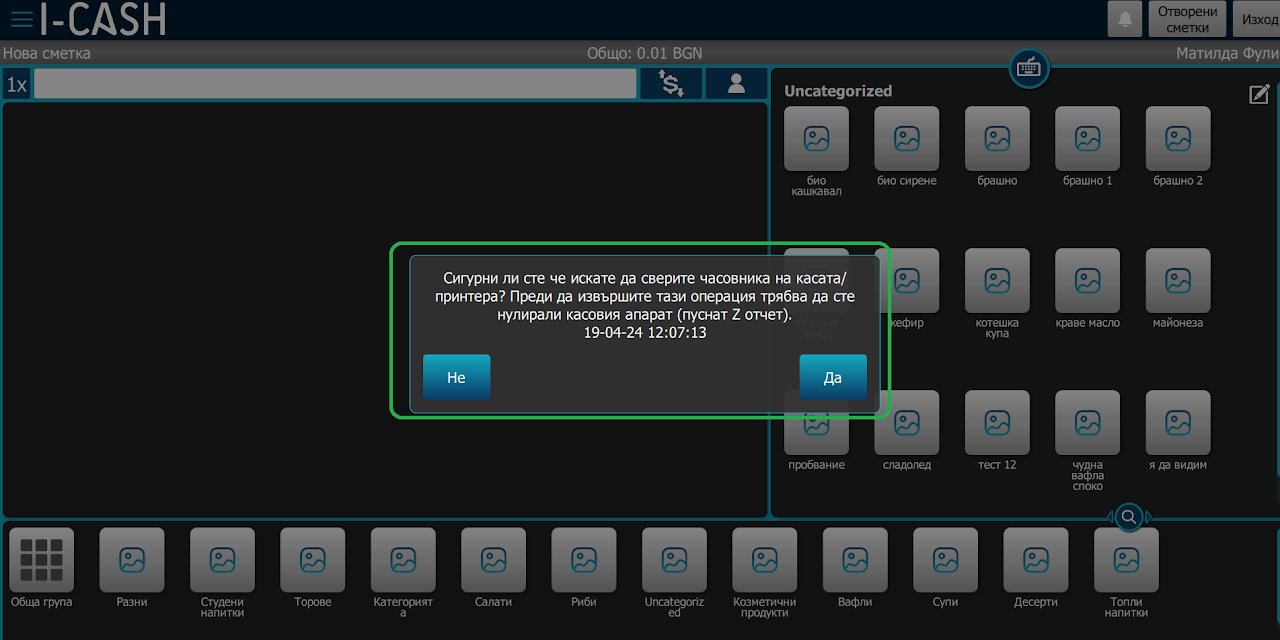This screenshot has height=640, width=1280.
Task: Switch to the Десерти category
Action: 1036,560
